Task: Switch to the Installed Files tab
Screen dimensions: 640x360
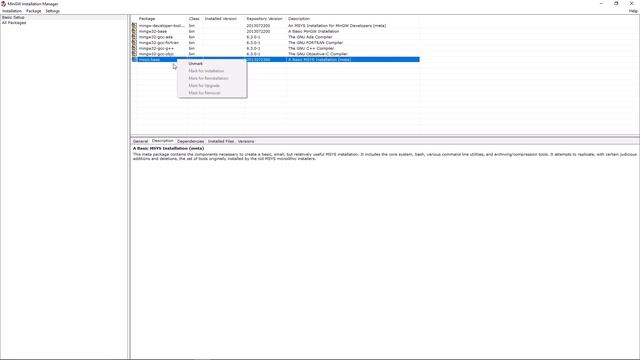Action: (x=221, y=141)
